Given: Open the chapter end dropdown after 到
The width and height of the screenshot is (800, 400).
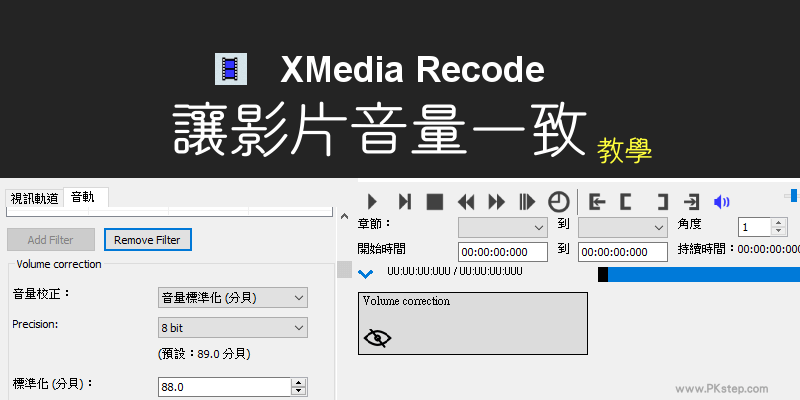Looking at the screenshot, I should [622, 228].
